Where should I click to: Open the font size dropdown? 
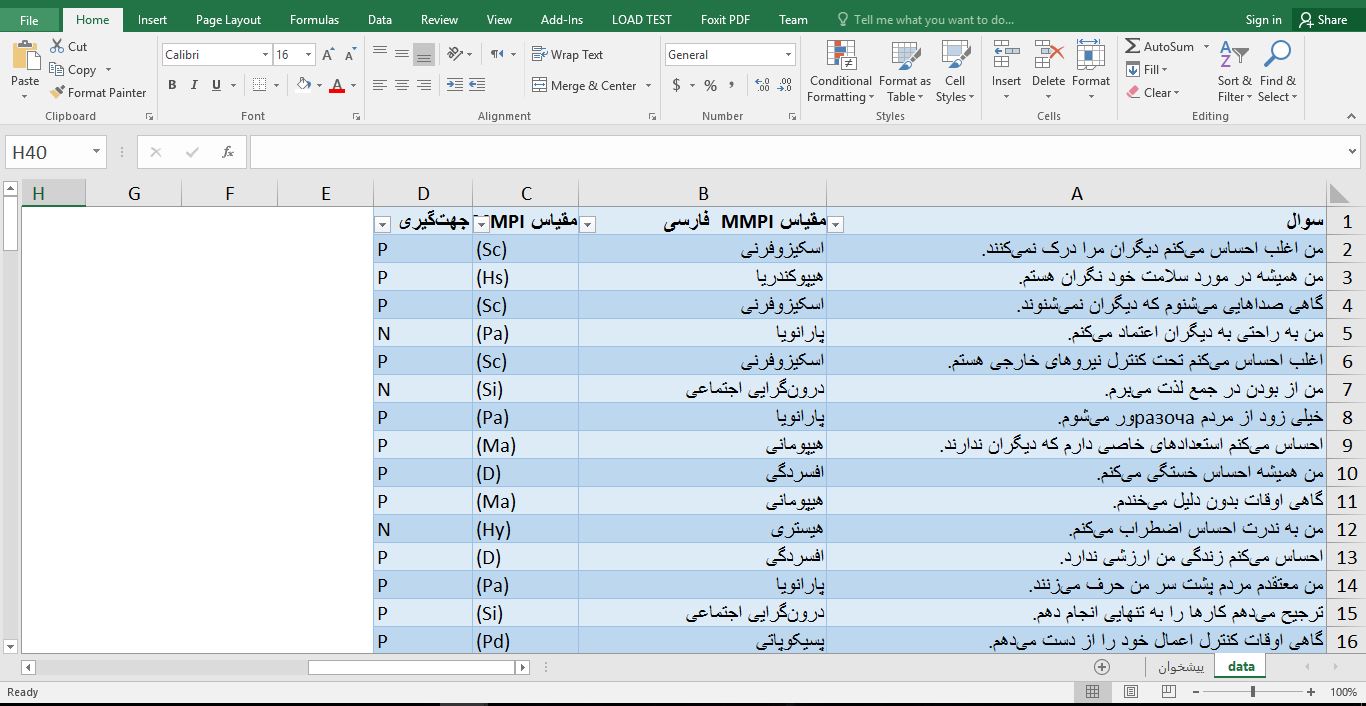click(x=308, y=55)
